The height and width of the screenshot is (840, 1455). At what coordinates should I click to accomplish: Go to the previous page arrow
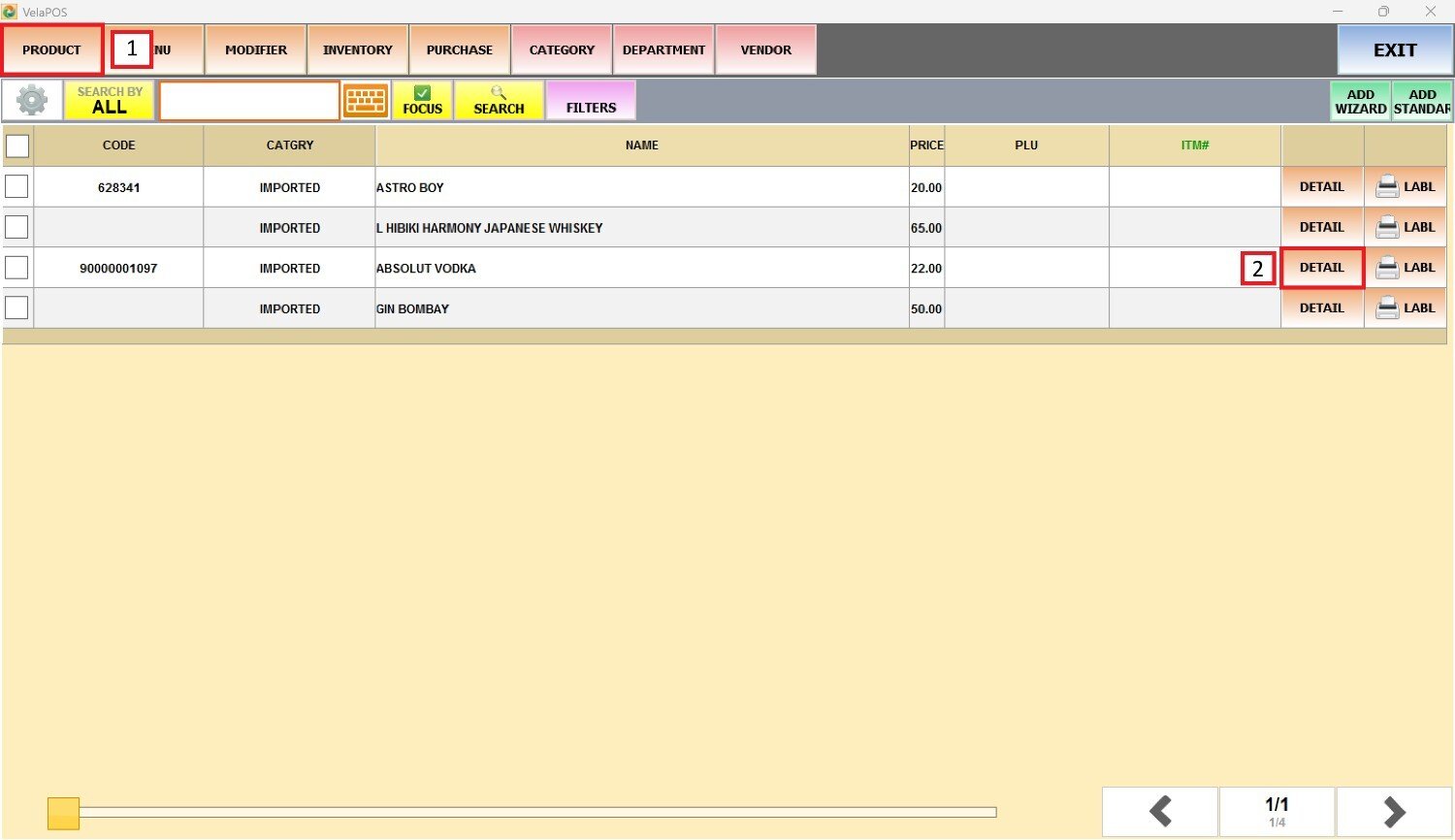coord(1159,811)
